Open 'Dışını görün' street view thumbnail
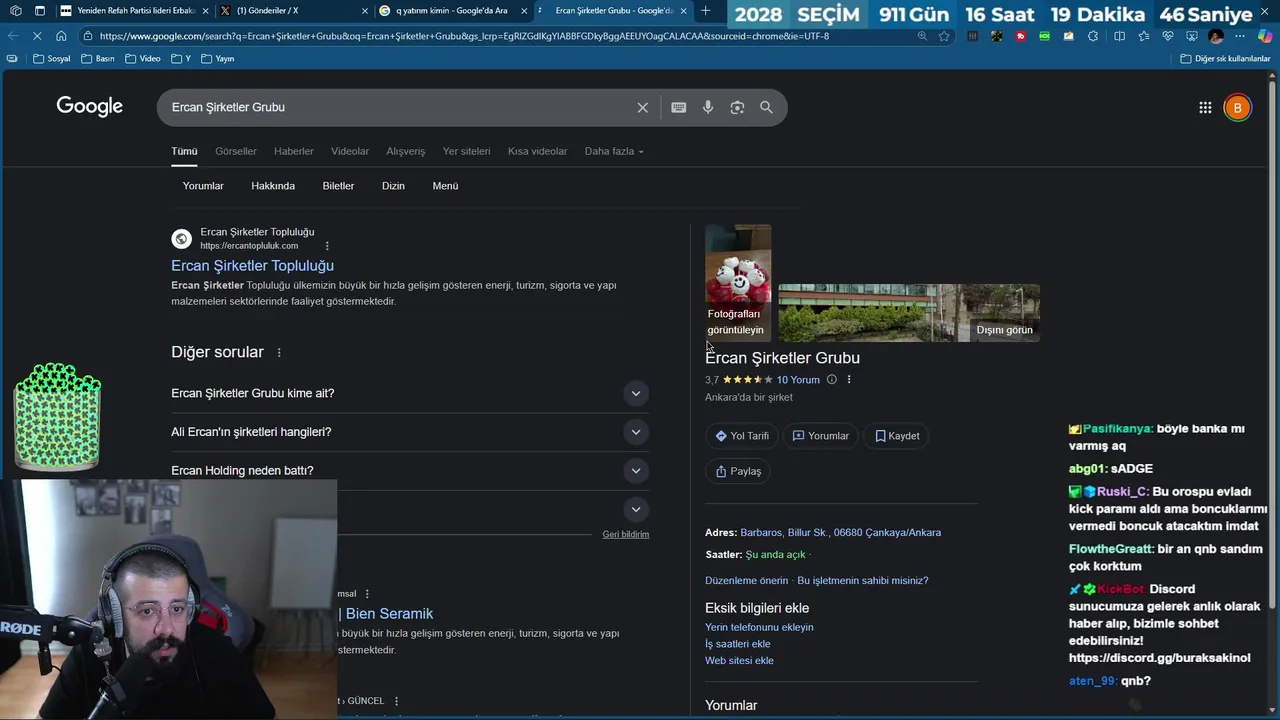This screenshot has height=720, width=1280. 909,313
